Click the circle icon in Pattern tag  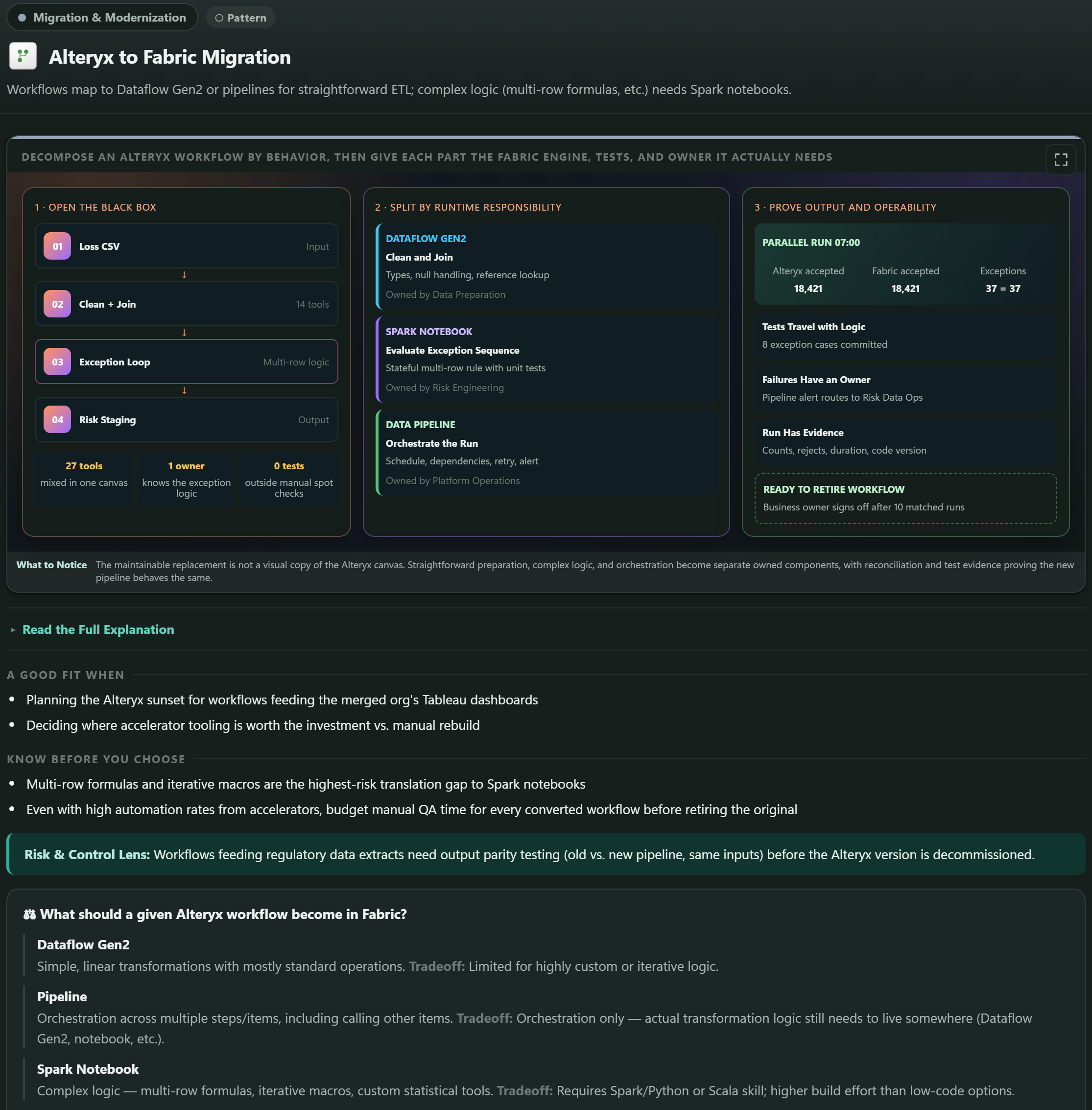tap(219, 18)
